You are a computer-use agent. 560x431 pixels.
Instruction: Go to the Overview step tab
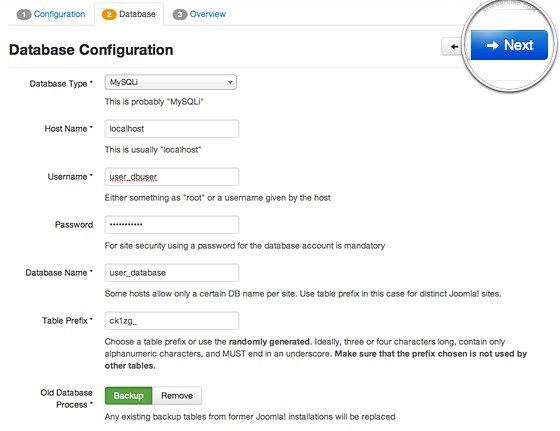(x=199, y=14)
